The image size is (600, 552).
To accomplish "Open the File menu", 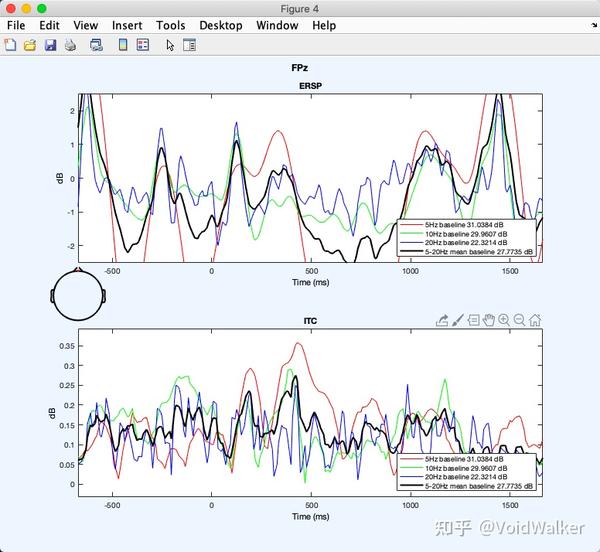I will point(16,25).
